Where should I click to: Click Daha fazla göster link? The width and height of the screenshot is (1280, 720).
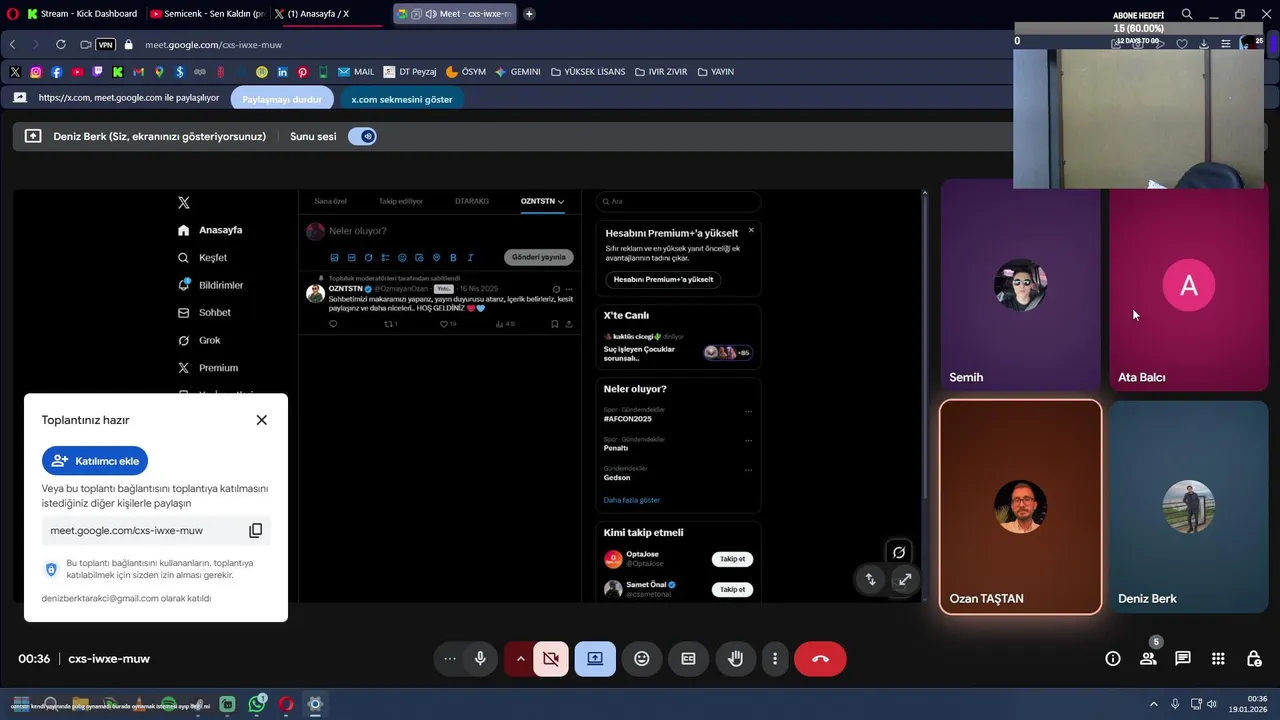(x=632, y=500)
